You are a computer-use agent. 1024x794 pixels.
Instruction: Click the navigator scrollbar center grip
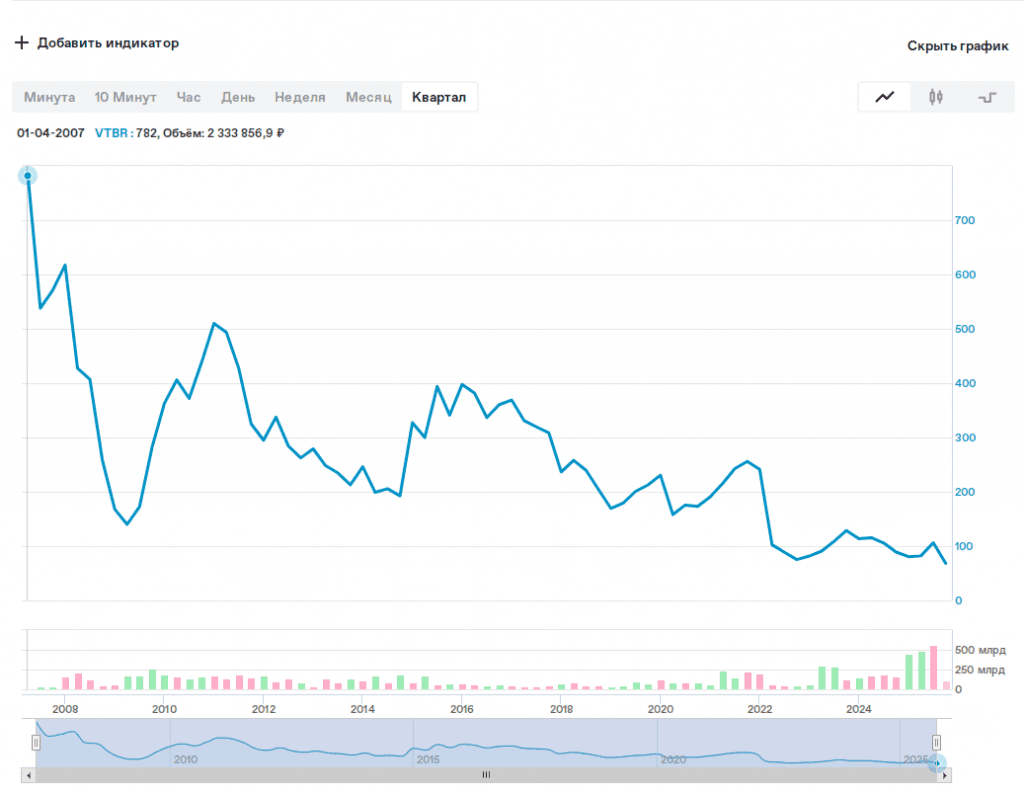coord(486,775)
